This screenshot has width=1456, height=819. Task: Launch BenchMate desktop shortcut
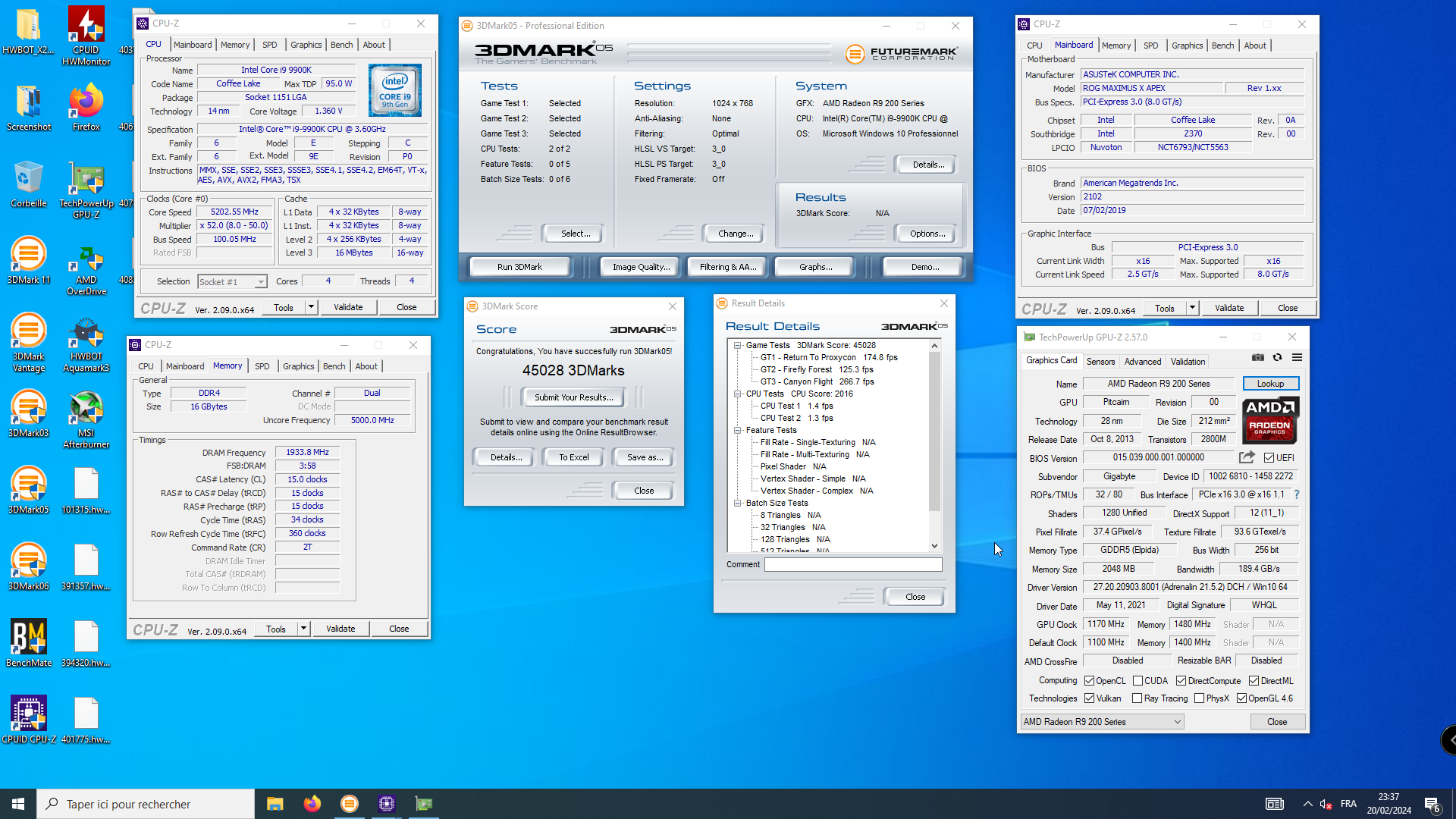point(29,644)
